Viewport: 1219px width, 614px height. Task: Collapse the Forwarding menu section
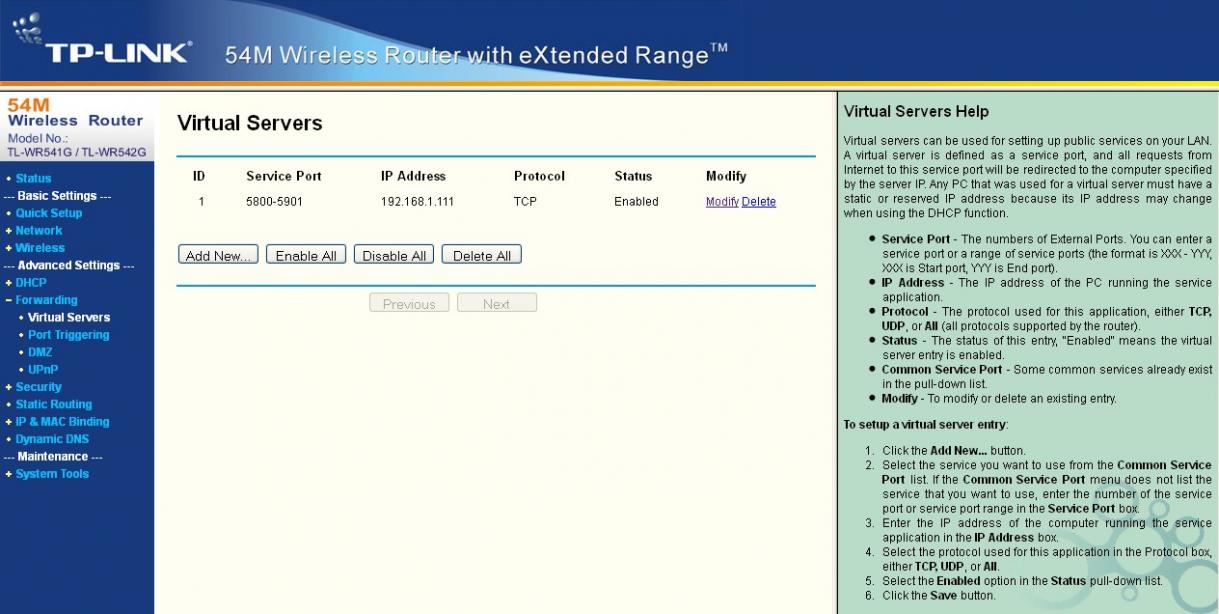coord(45,300)
